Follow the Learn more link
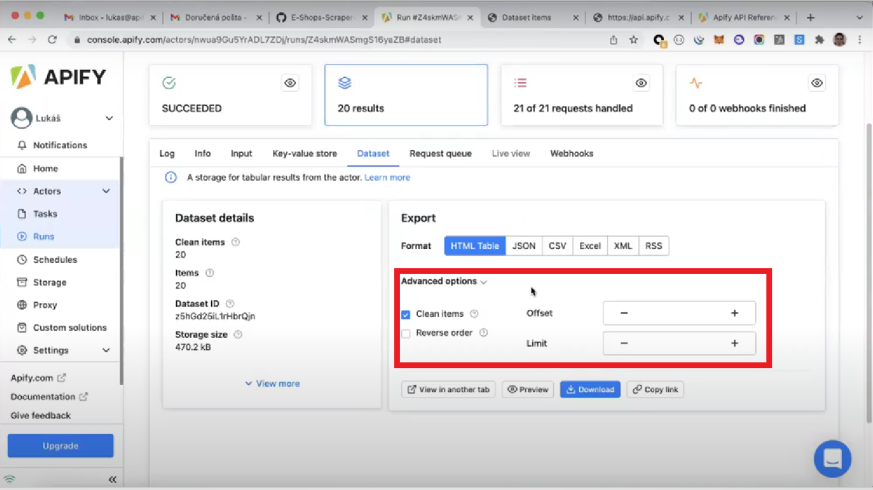Image resolution: width=873 pixels, height=490 pixels. coord(387,178)
